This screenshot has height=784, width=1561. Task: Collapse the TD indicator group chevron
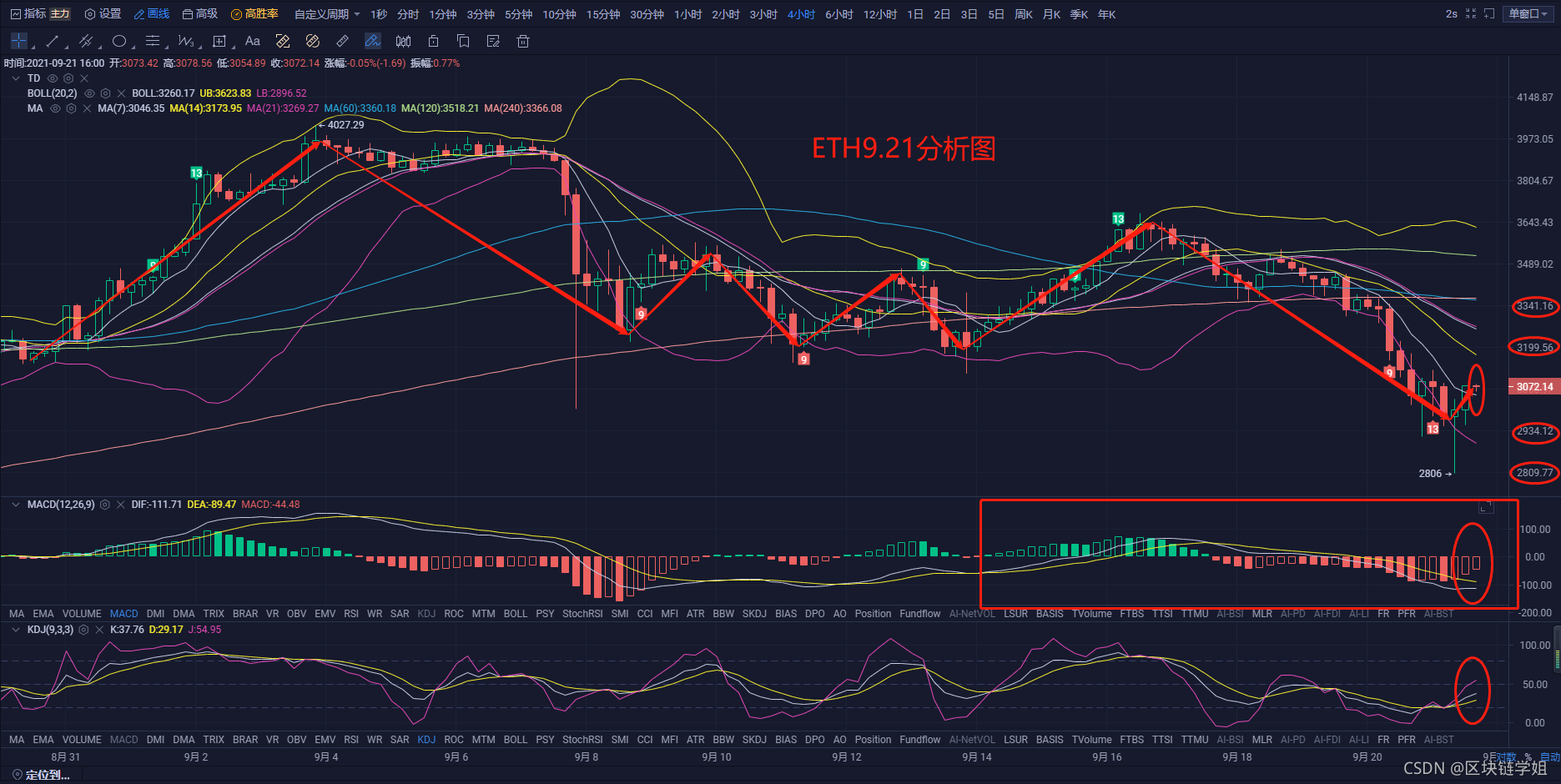click(x=16, y=78)
